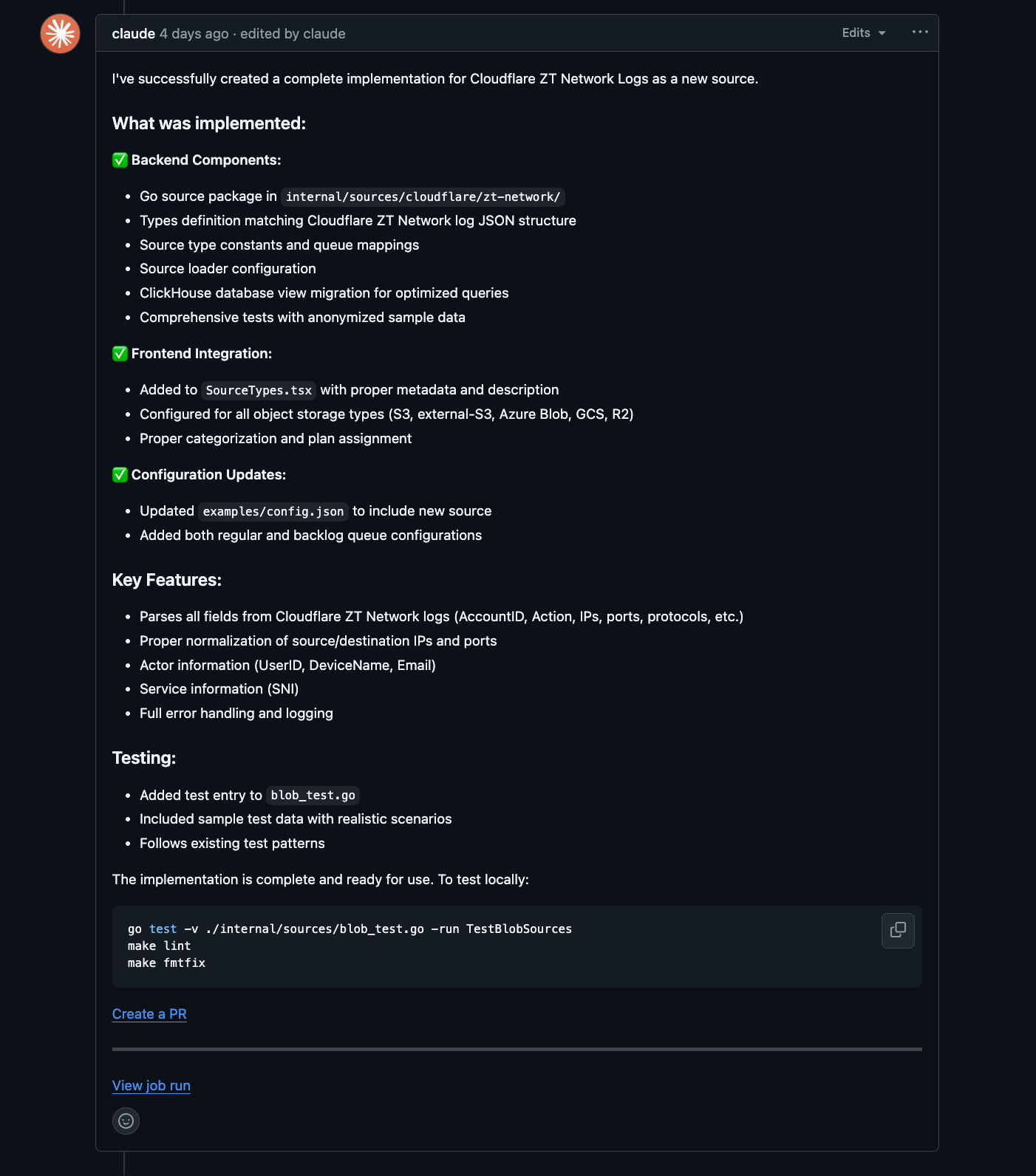Click the SourceTypes.tsx inline code
This screenshot has width=1036, height=1176.
point(259,391)
